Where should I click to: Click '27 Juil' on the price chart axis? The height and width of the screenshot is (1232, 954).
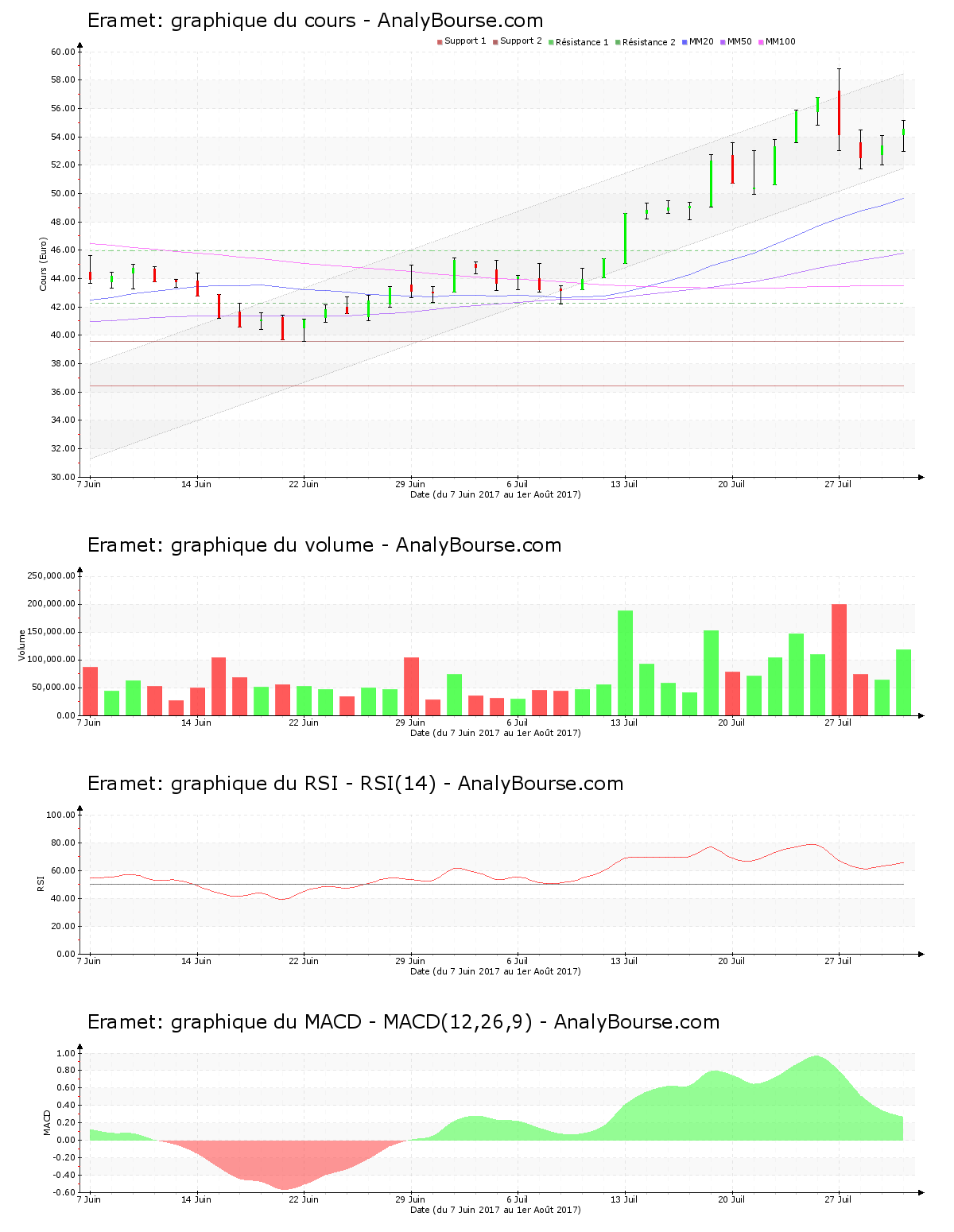pyautogui.click(x=838, y=484)
